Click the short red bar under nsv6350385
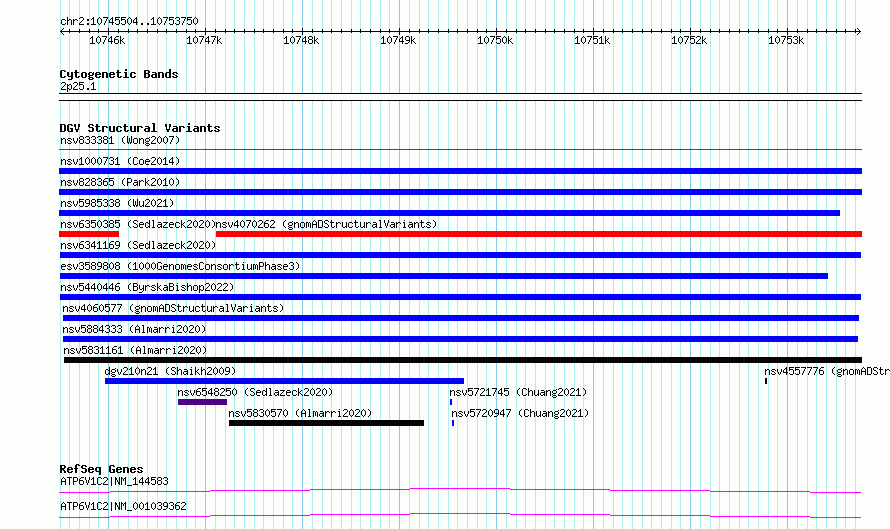The image size is (890, 529). point(89,234)
